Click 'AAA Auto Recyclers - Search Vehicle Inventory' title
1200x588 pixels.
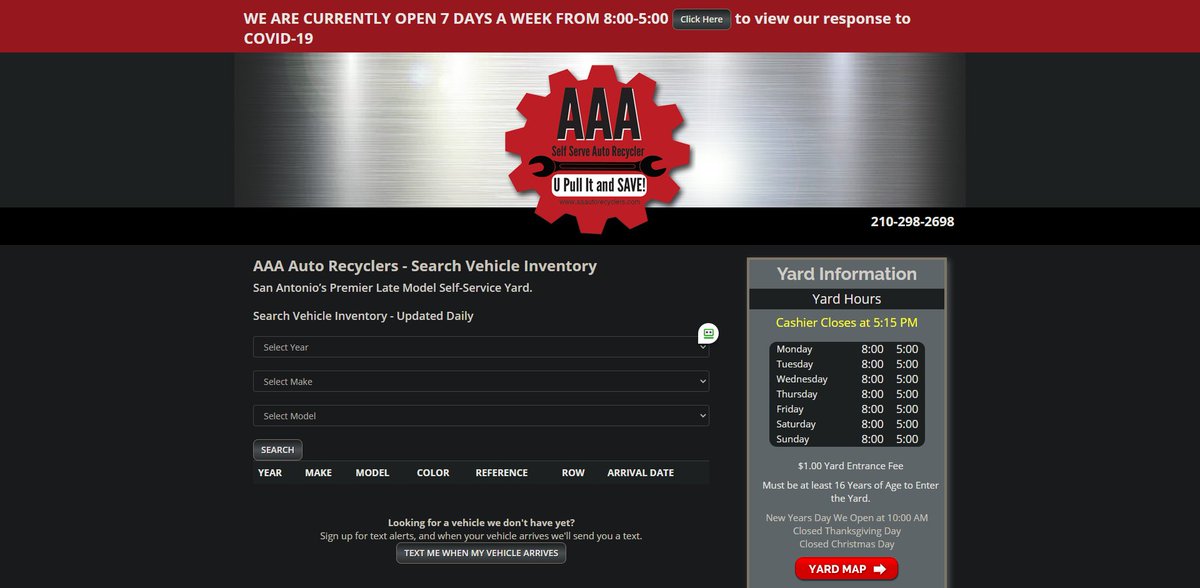pyautogui.click(x=425, y=266)
